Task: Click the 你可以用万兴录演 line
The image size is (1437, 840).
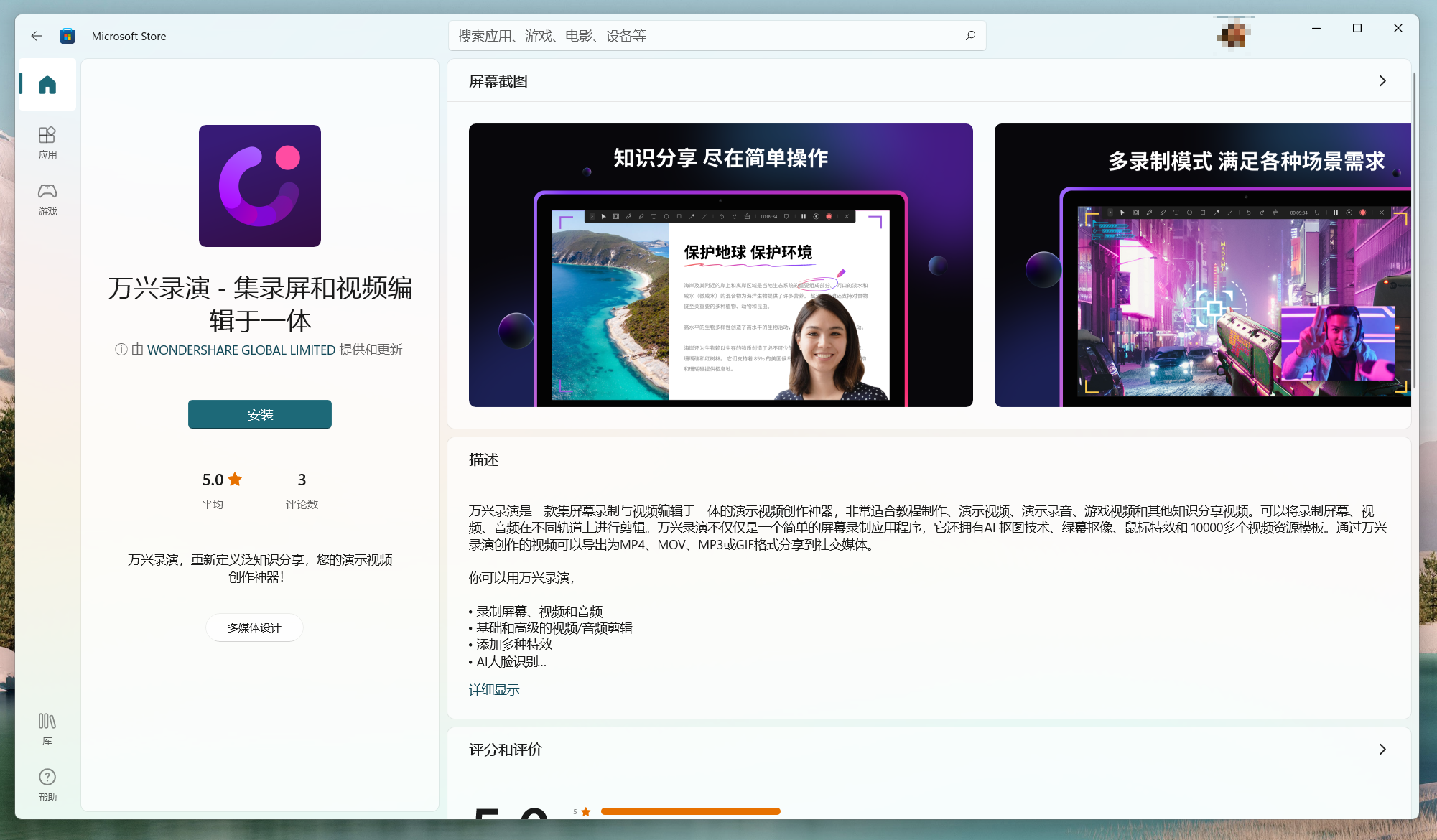Action: point(522,578)
